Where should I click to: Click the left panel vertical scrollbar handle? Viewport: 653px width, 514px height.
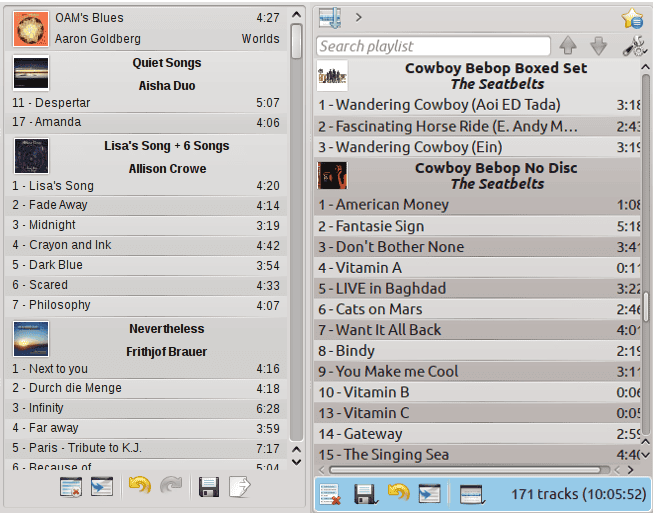coord(297,41)
